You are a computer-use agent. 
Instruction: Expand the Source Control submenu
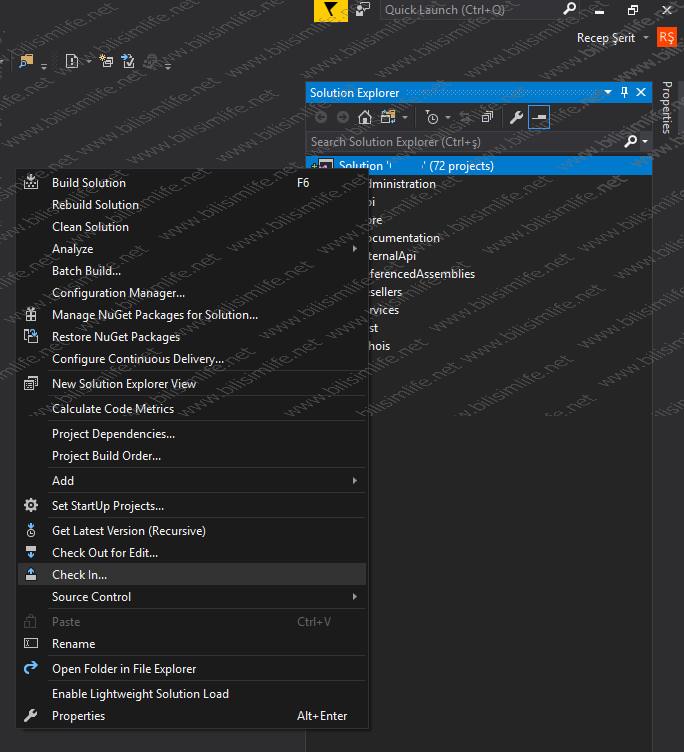click(x=192, y=597)
